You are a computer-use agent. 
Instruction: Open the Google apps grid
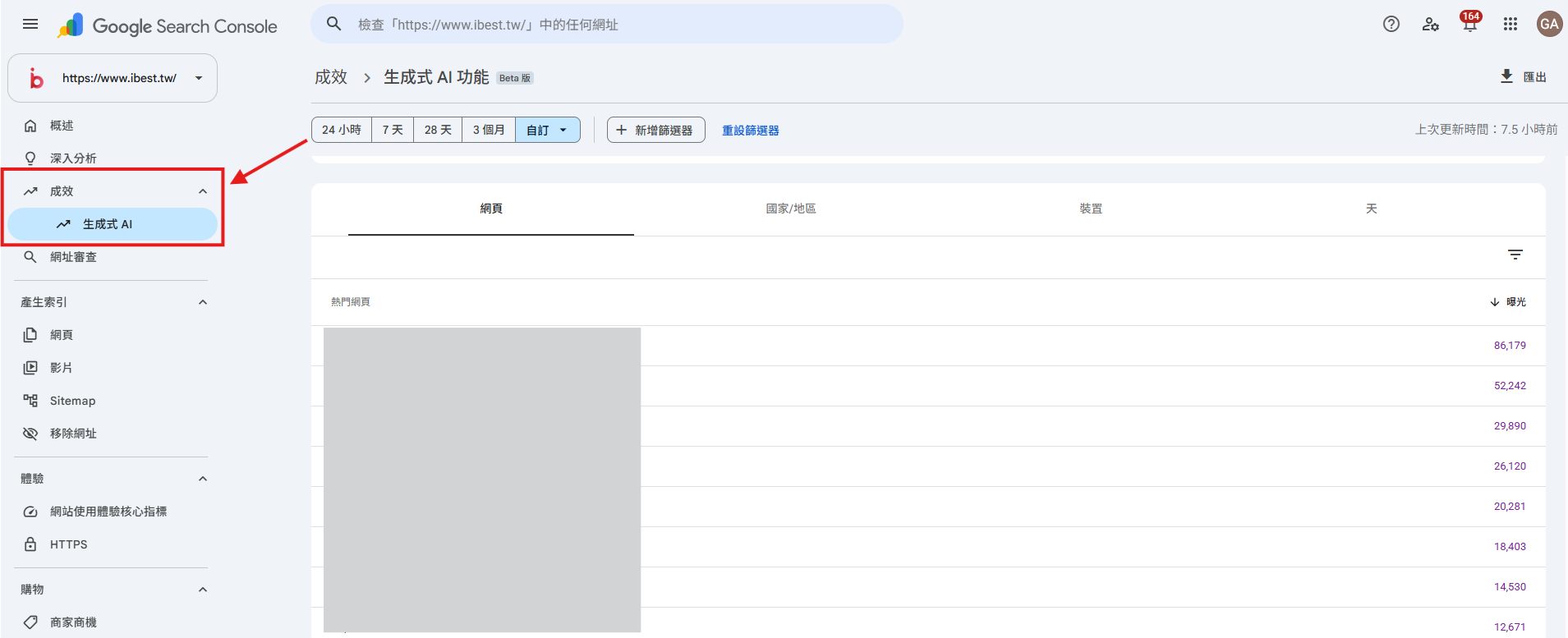1510,24
